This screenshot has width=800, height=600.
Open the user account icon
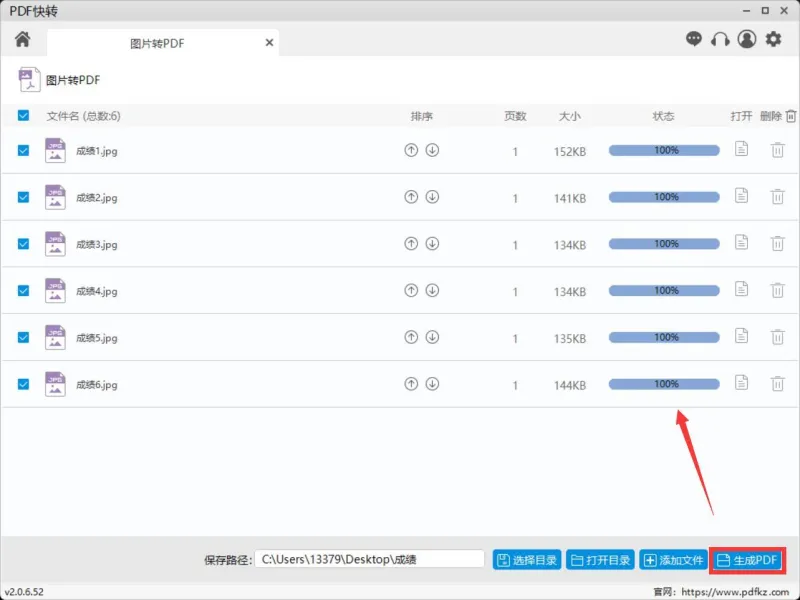pos(747,39)
